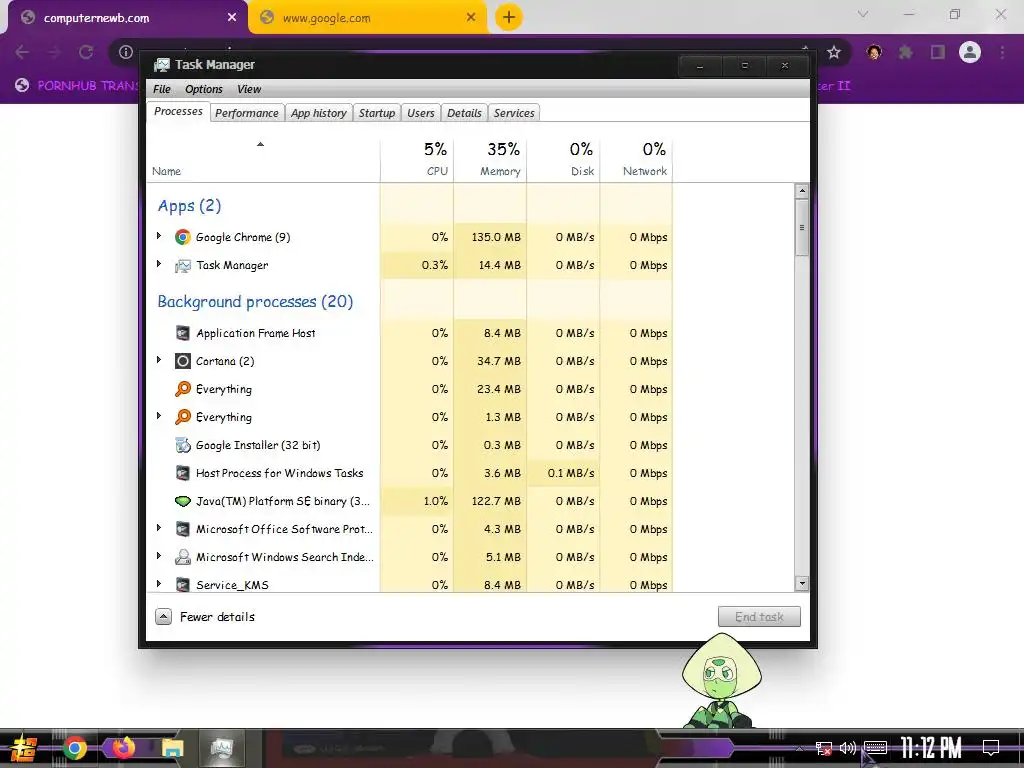The width and height of the screenshot is (1024, 768).
Task: Sort processes by Memory column
Action: pyautogui.click(x=490, y=159)
